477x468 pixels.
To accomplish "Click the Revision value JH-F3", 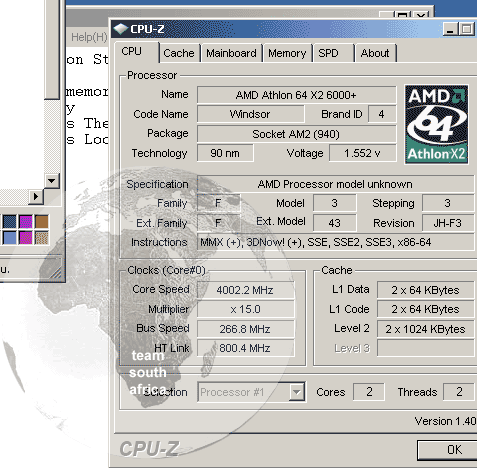I will tap(448, 223).
